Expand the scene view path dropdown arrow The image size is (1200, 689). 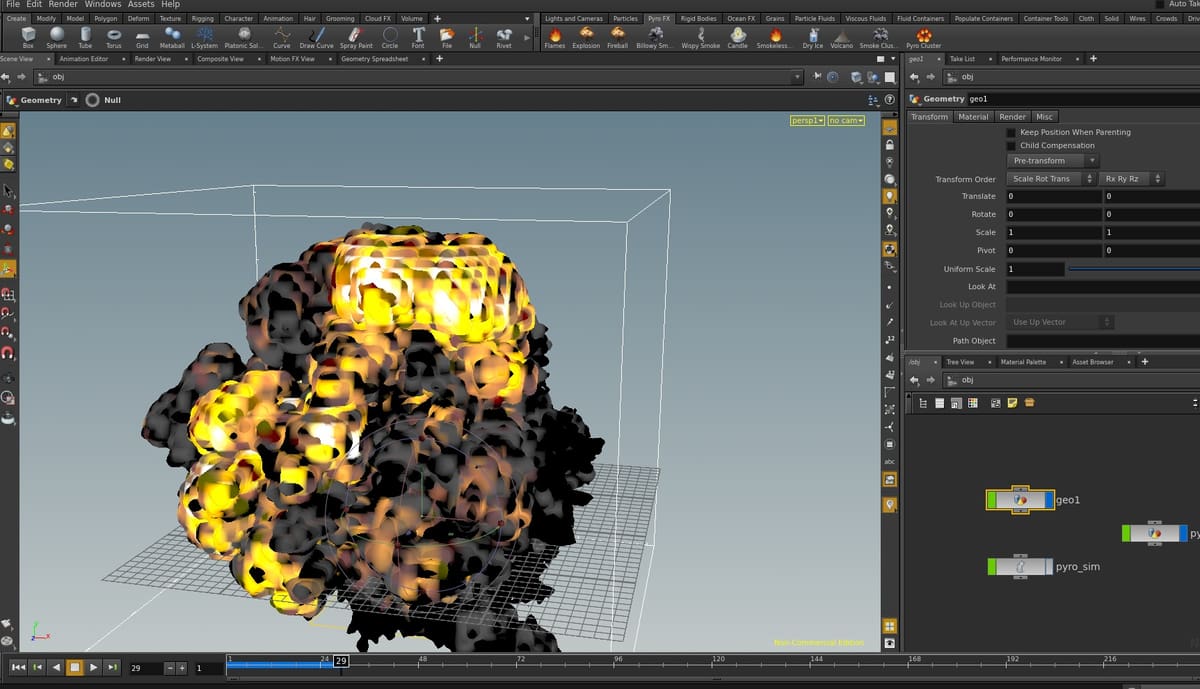[797, 77]
